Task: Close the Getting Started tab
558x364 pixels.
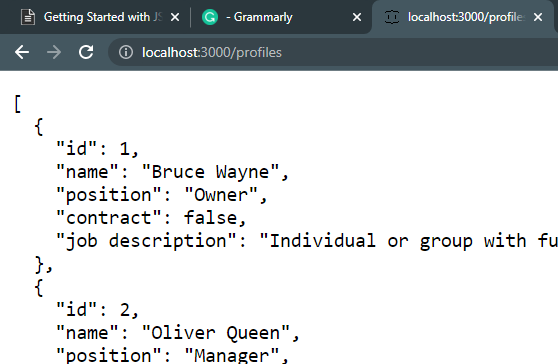Action: click(x=175, y=17)
